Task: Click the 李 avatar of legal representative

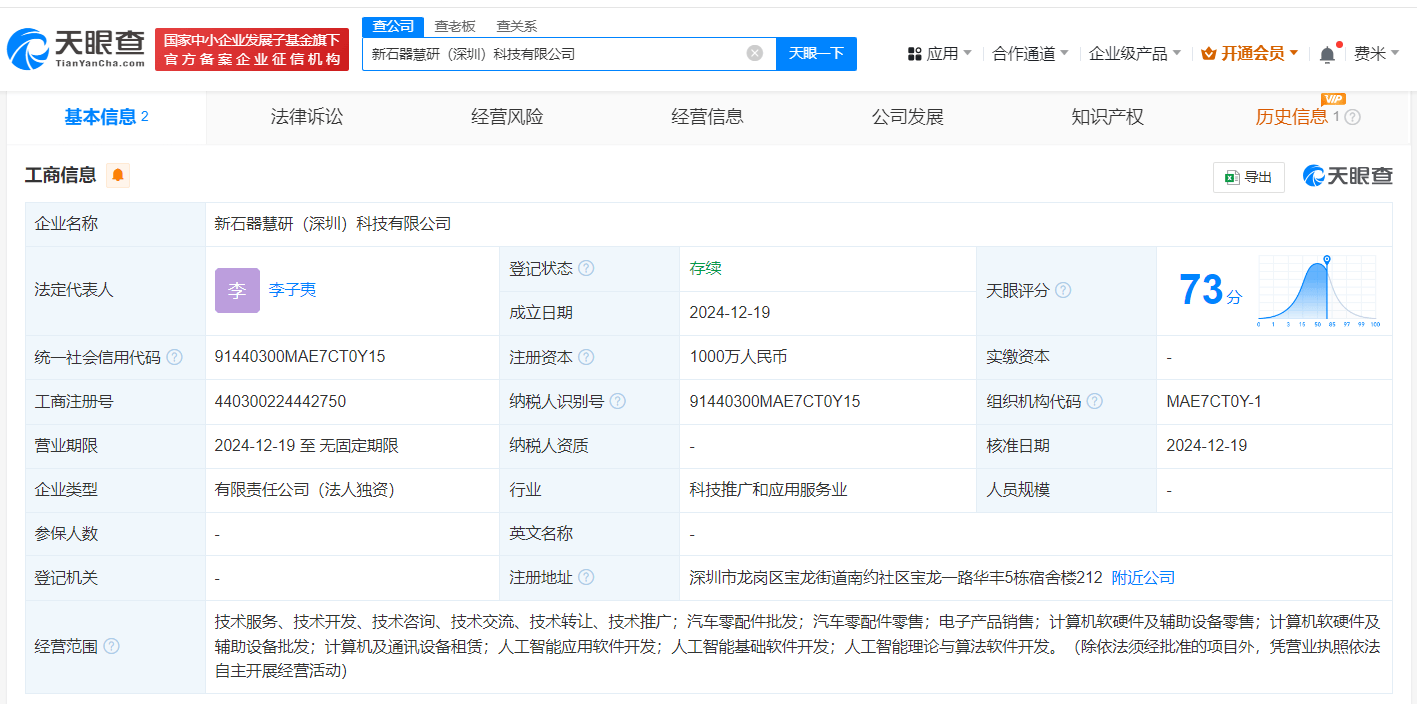Action: (x=237, y=290)
